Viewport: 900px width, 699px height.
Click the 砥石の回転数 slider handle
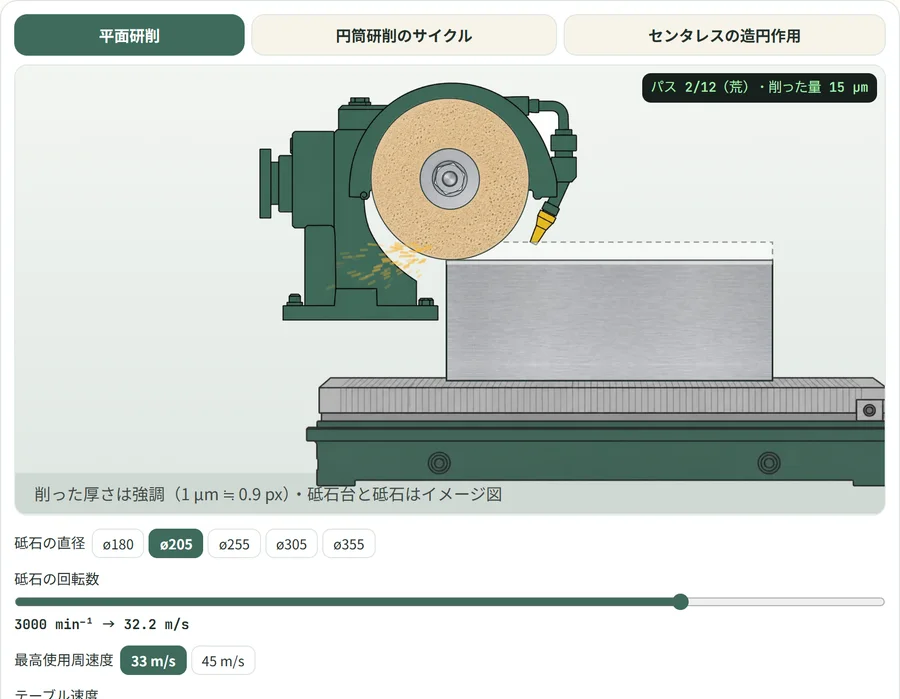click(681, 601)
